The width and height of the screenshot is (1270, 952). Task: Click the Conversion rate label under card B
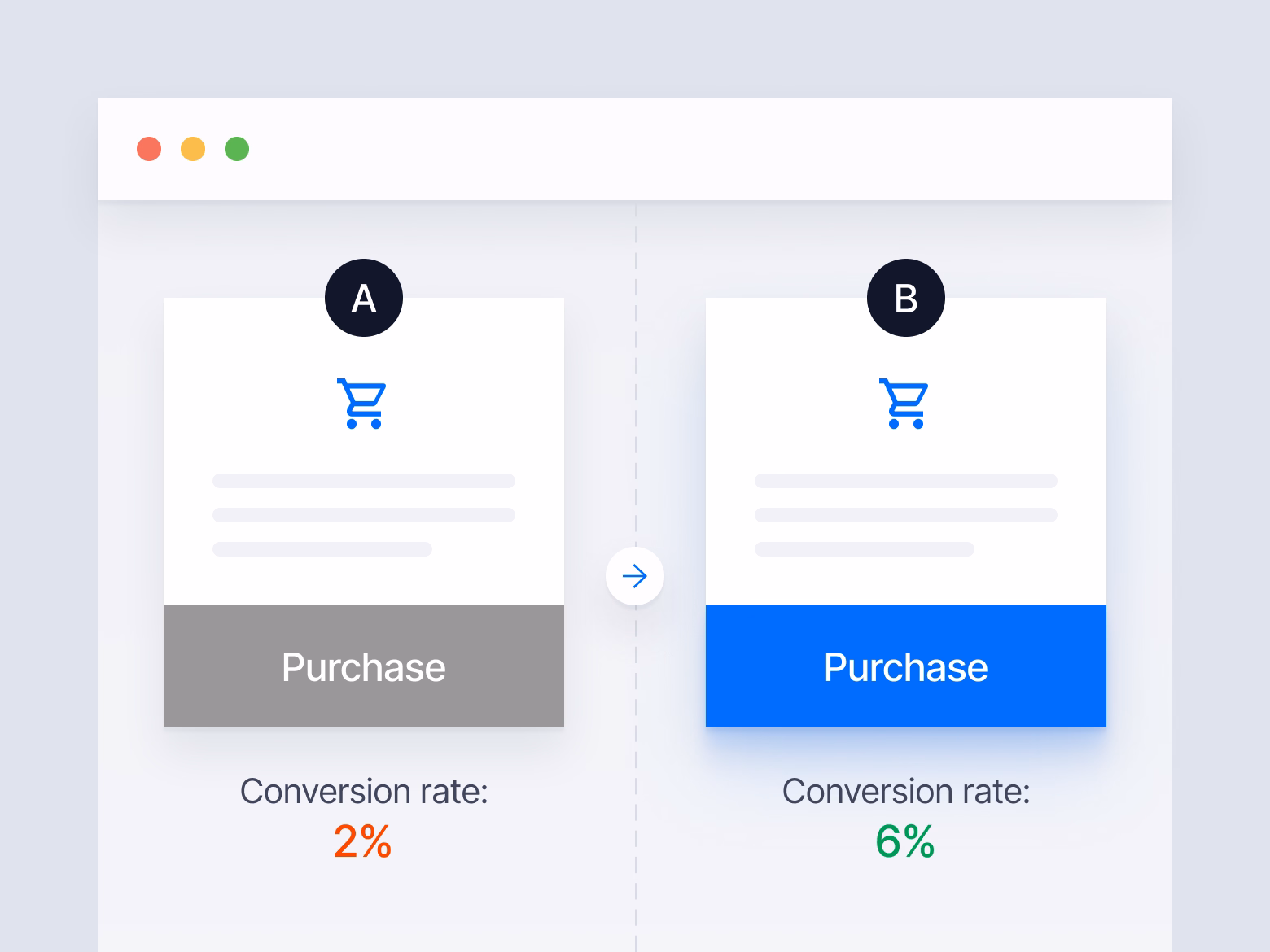(906, 792)
